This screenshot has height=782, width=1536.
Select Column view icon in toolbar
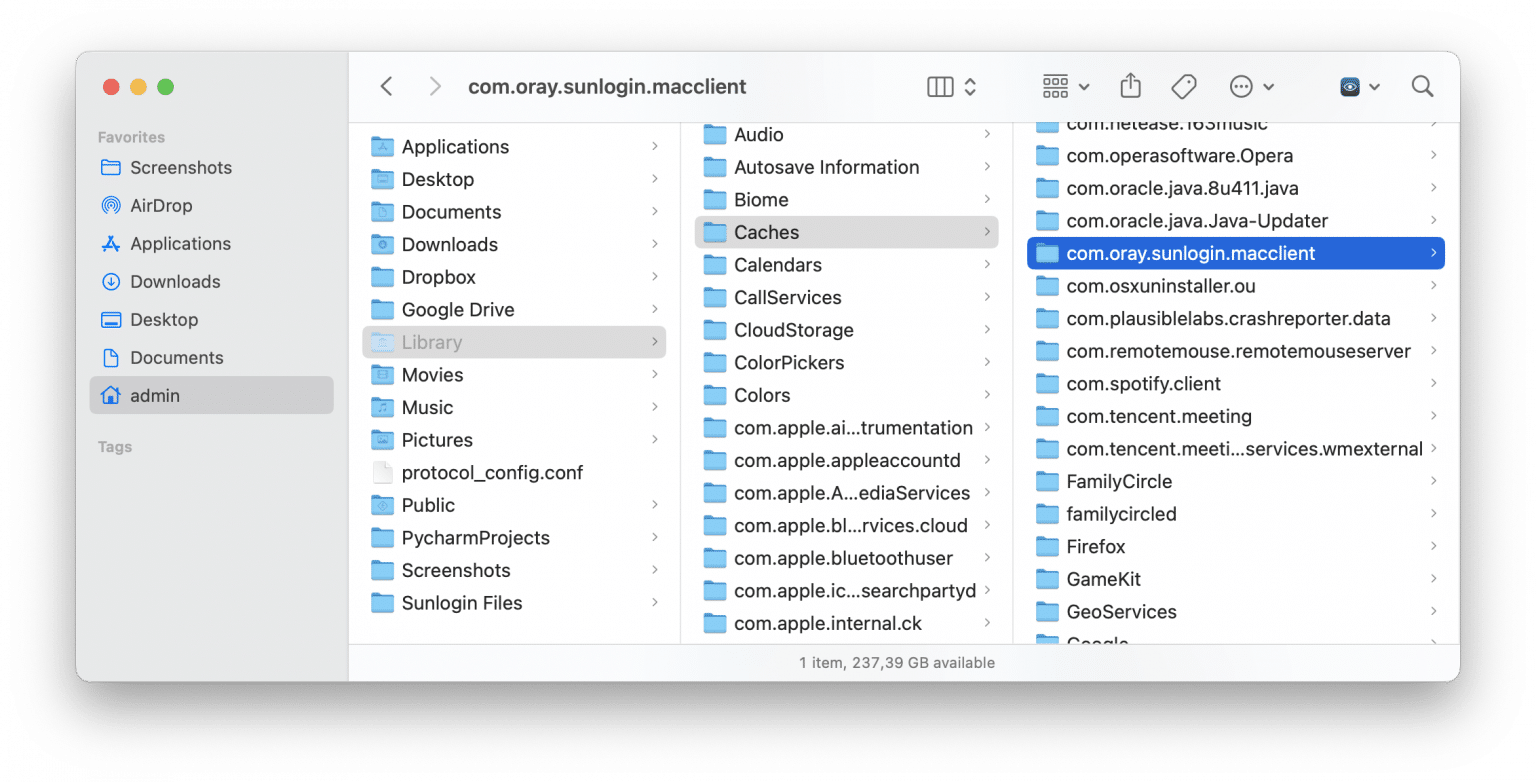pyautogui.click(x=941, y=86)
